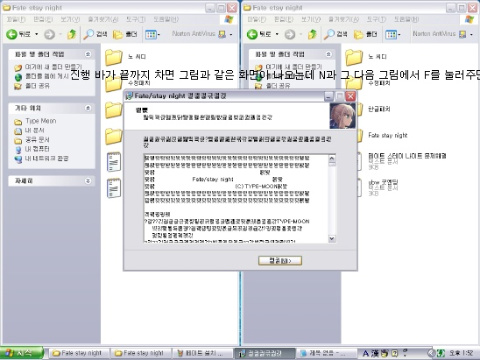Click the taskbar clock

pyautogui.click(x=461, y=353)
